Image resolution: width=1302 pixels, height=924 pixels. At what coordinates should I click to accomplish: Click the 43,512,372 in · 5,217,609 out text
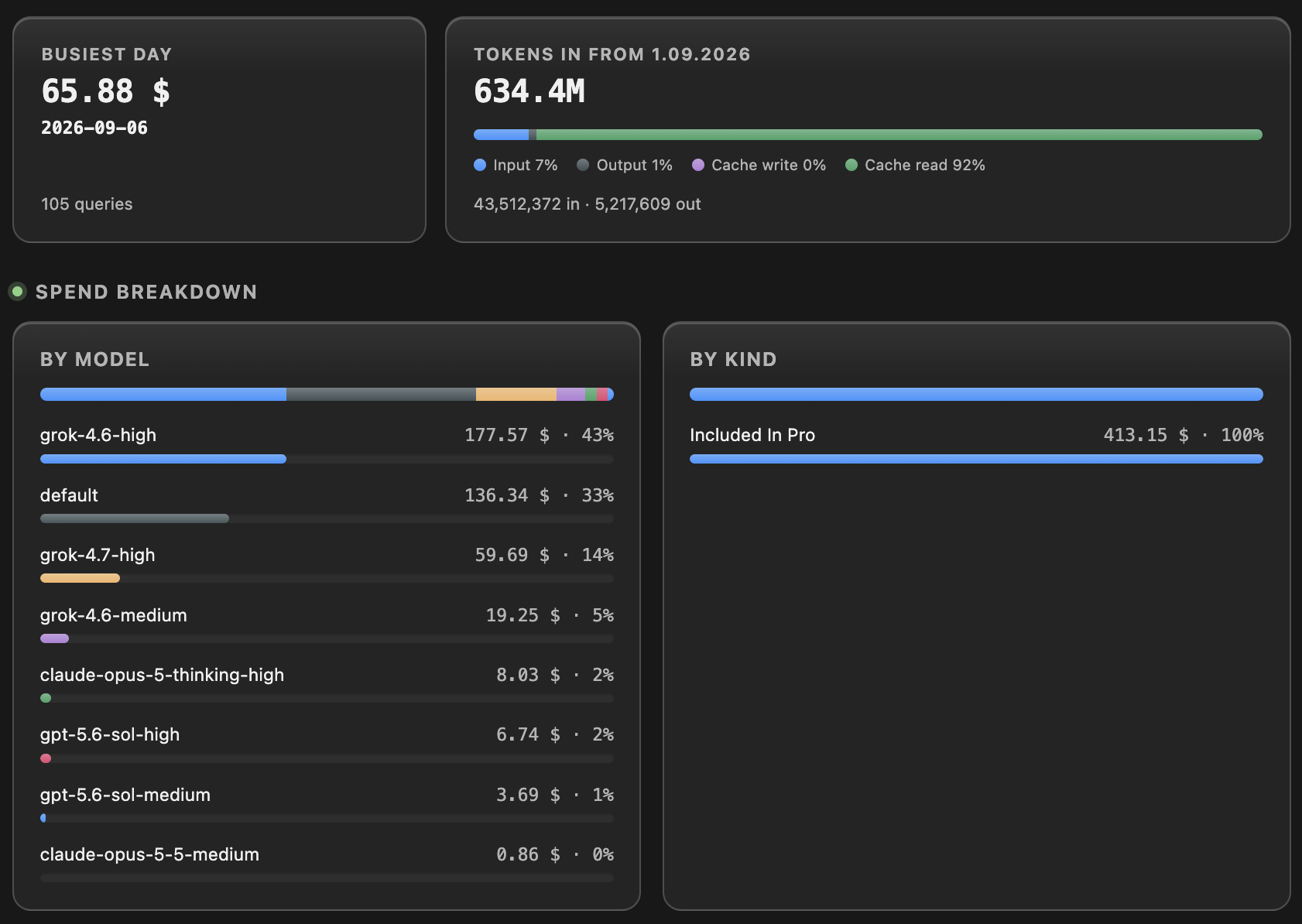[588, 204]
